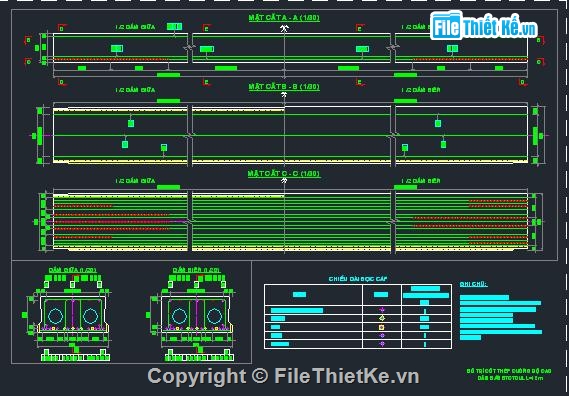Select the MẶT CẮT A - A (1/80) title

284,18
